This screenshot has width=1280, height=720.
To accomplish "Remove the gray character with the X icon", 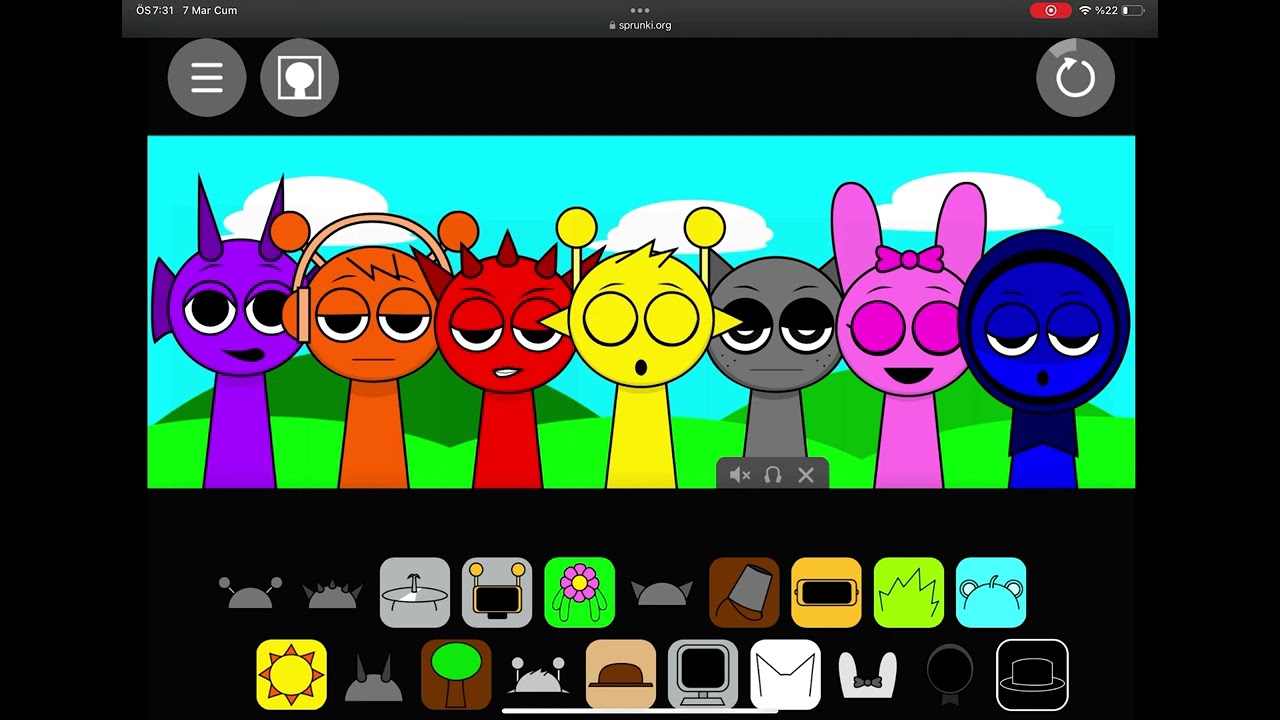I will pyautogui.click(x=806, y=475).
